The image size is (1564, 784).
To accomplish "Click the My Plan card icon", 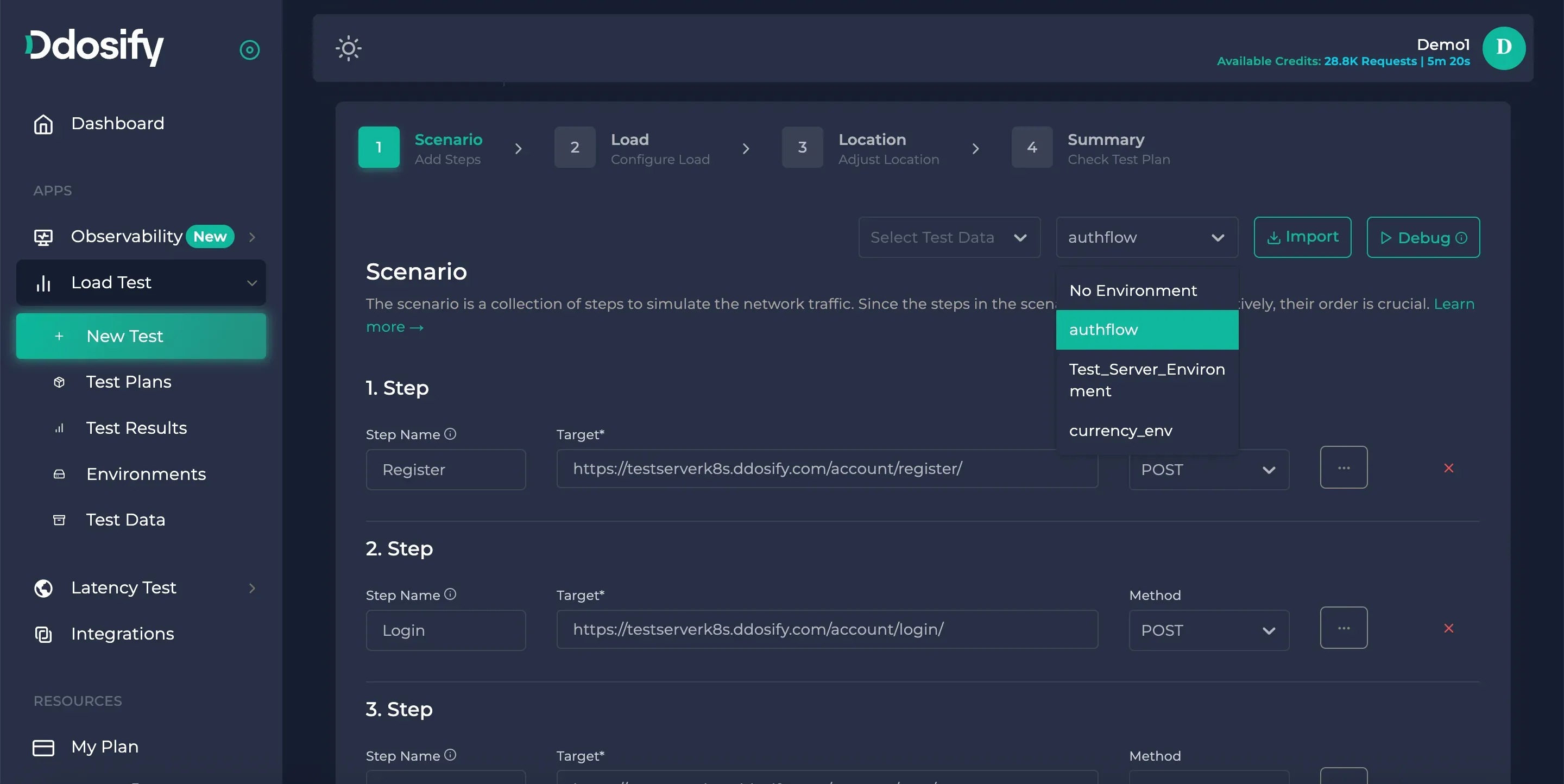I will click(43, 747).
